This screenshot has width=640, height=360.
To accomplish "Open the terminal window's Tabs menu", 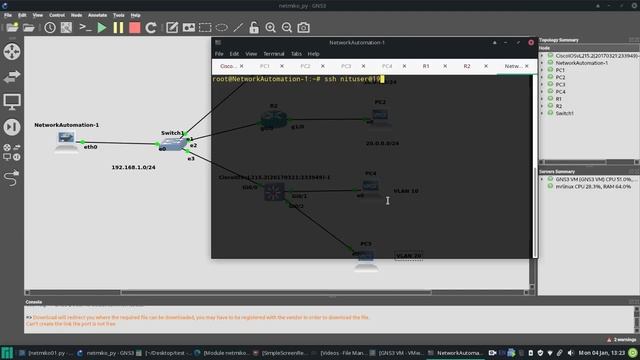I will (x=296, y=54).
